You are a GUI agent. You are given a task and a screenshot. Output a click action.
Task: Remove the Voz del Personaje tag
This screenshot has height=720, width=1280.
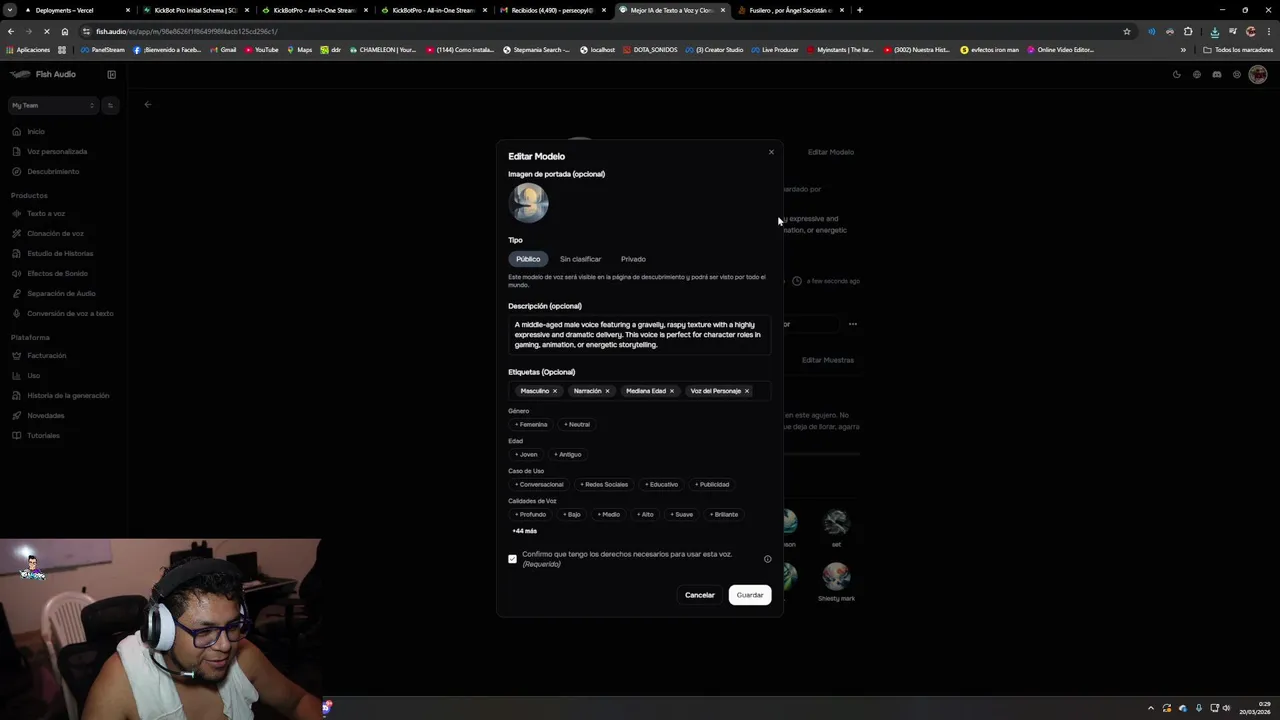pos(747,391)
